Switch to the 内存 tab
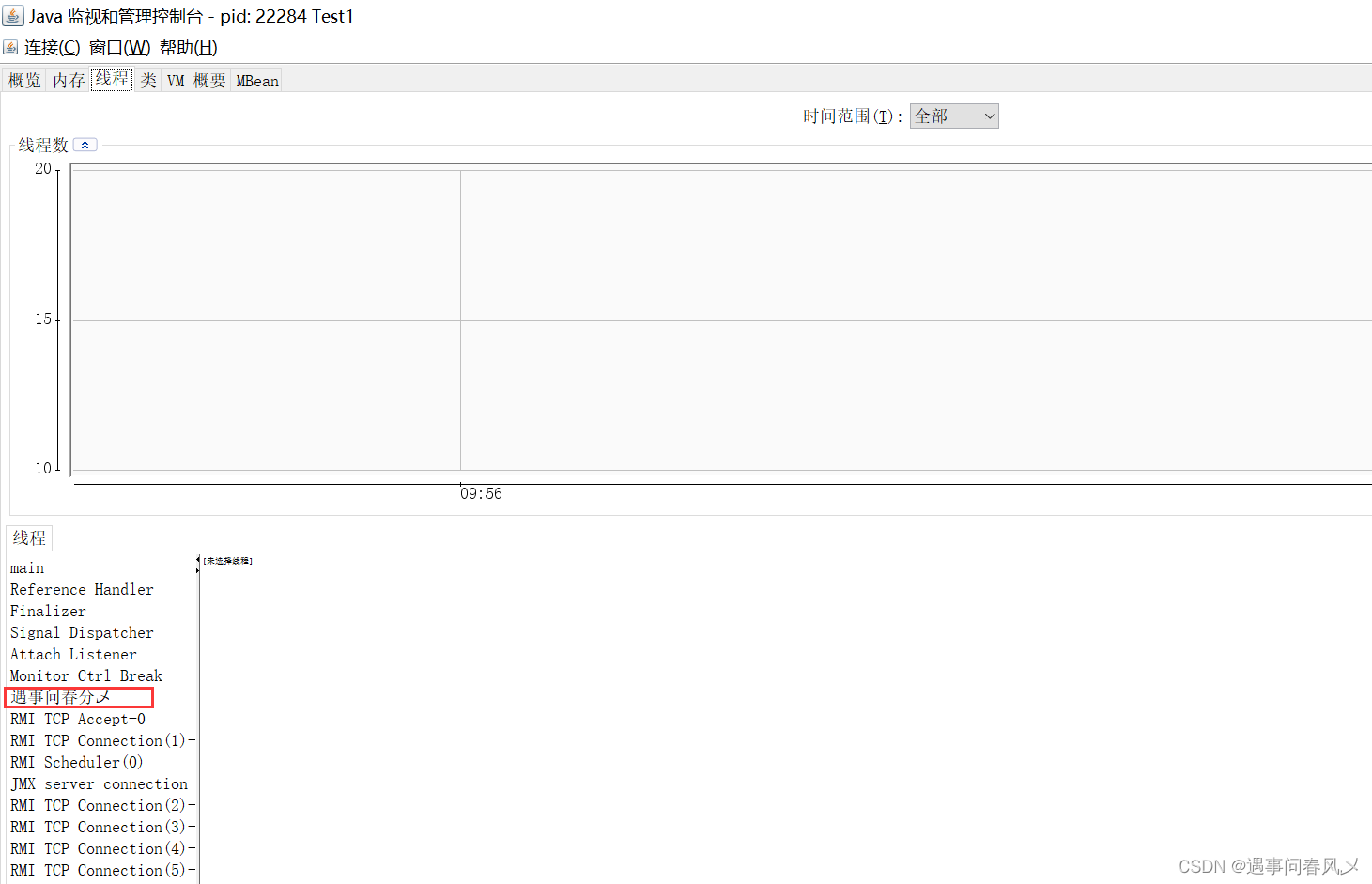1372x884 pixels. tap(69, 81)
